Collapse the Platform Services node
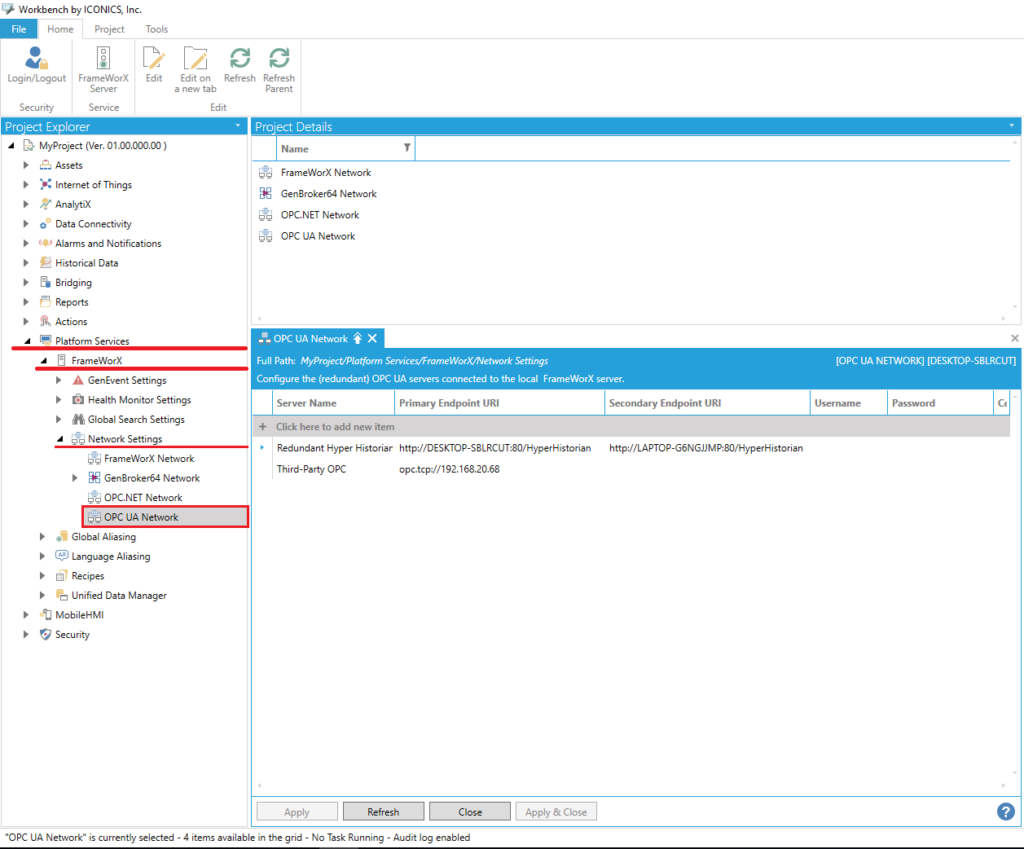The image size is (1024, 849). [27, 341]
